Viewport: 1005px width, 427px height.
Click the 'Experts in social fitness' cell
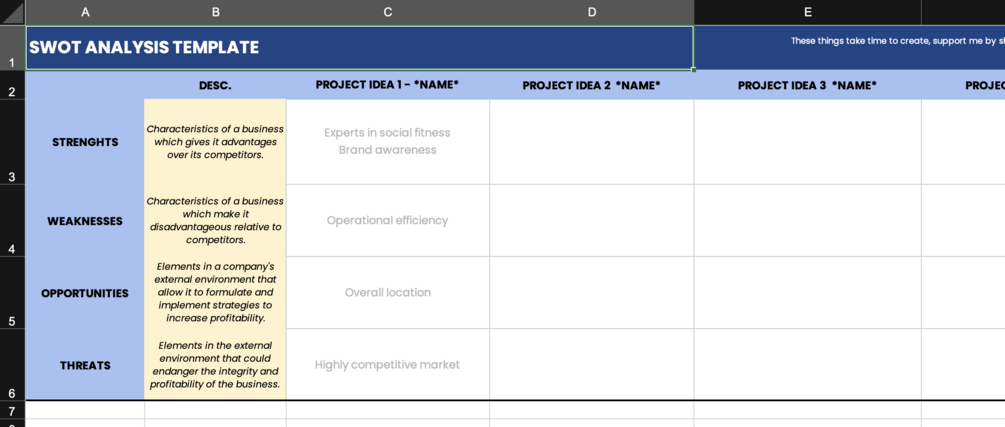click(388, 141)
